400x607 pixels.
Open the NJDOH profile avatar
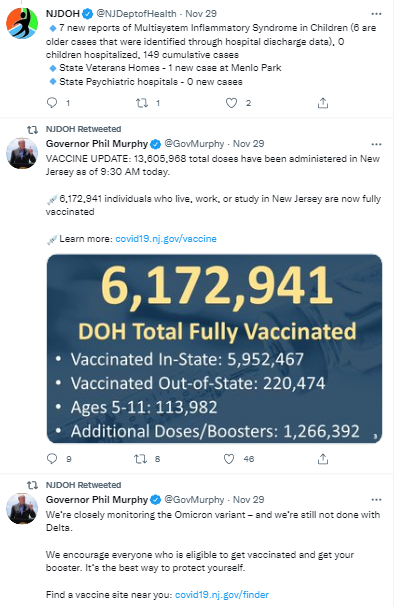tap(22, 23)
